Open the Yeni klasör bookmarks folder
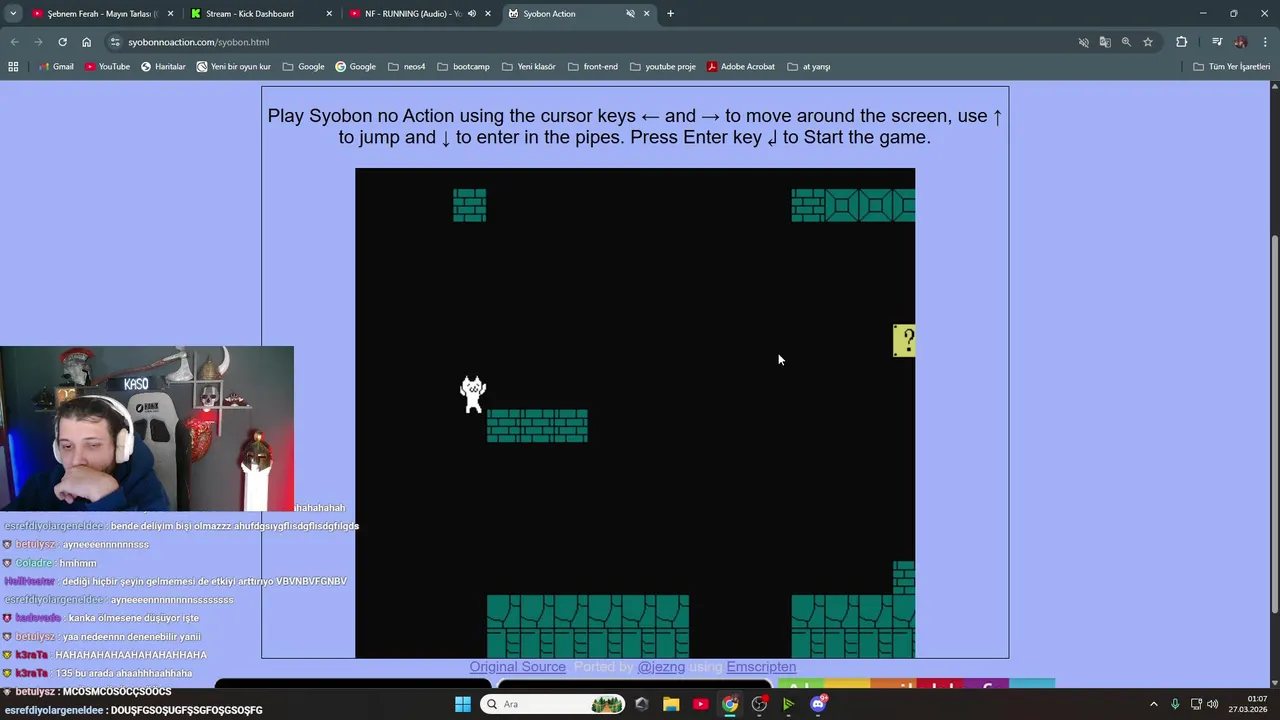This screenshot has height=720, width=1280. click(x=528, y=66)
